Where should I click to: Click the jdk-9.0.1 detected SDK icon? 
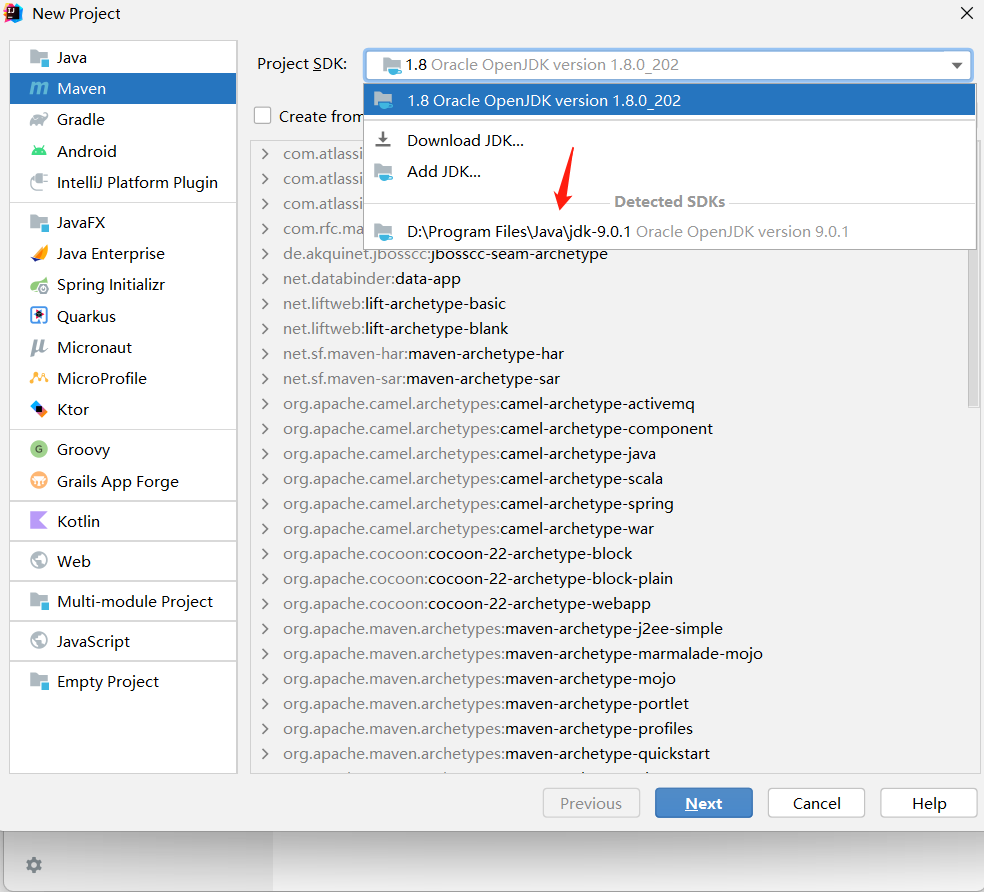point(383,232)
